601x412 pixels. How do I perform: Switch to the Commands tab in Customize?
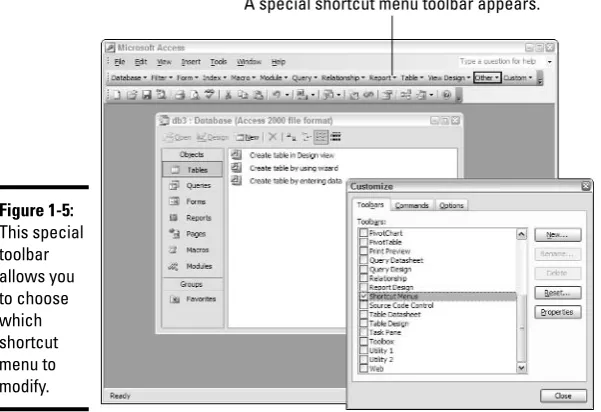click(412, 205)
